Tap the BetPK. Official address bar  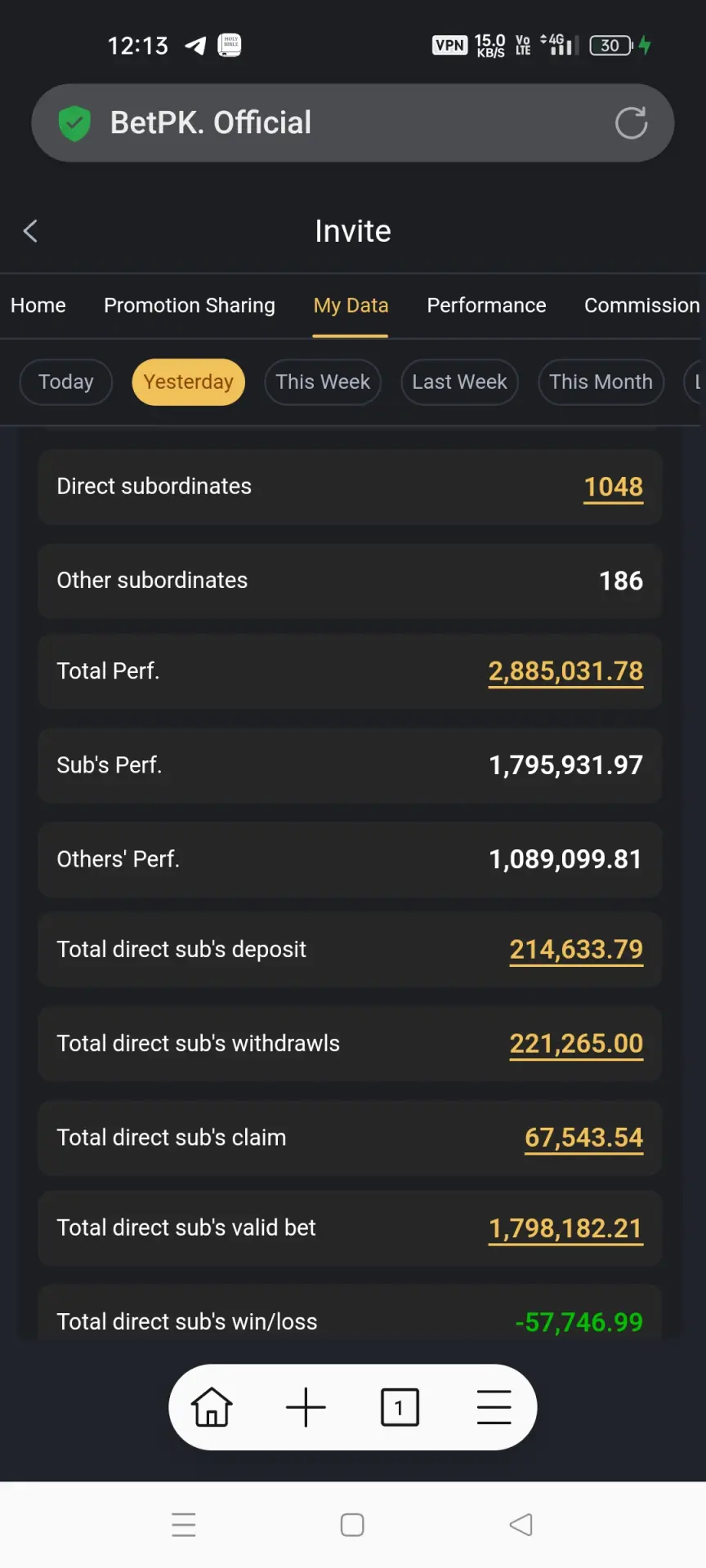click(353, 123)
